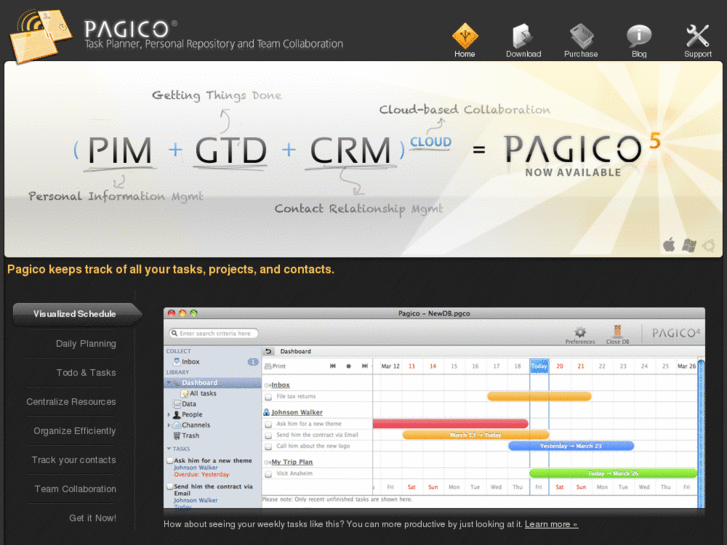Screen dimensions: 727x545
Task: Check Call him about the new logo
Action: click(268, 447)
